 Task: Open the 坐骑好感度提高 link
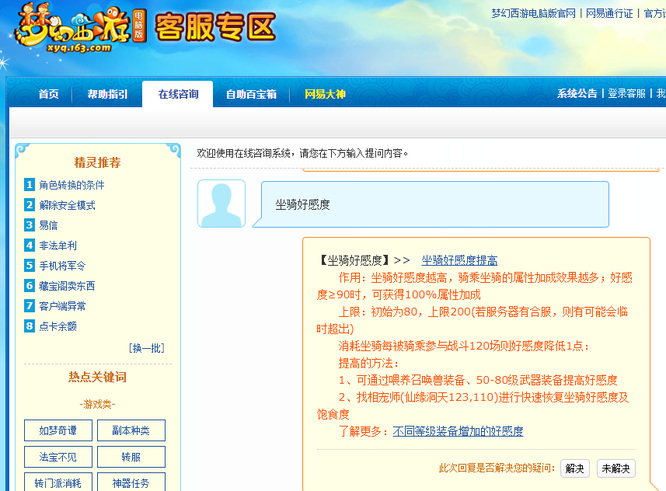(x=459, y=260)
